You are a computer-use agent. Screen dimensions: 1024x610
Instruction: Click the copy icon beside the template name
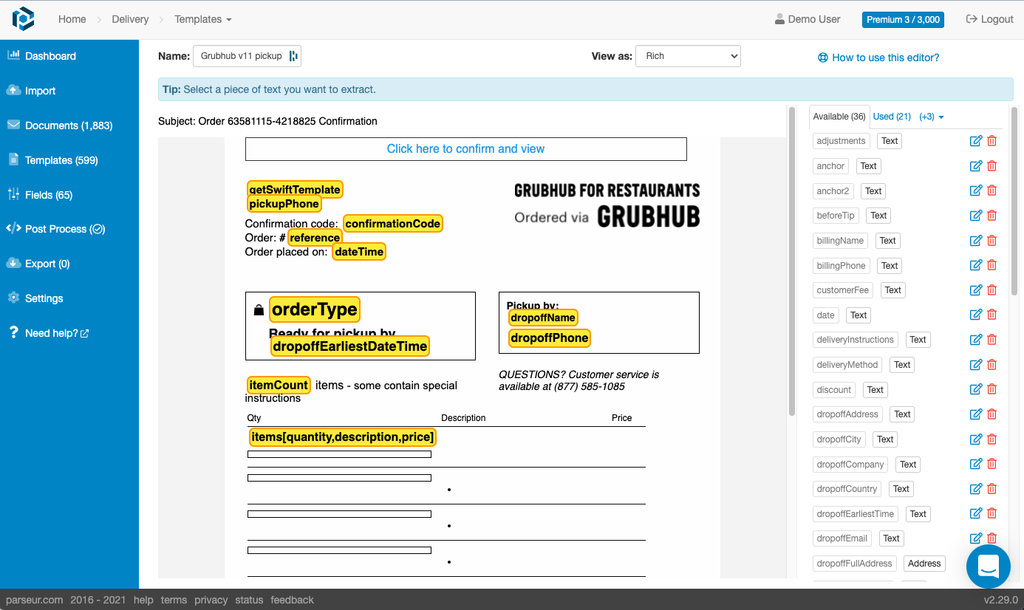click(294, 56)
